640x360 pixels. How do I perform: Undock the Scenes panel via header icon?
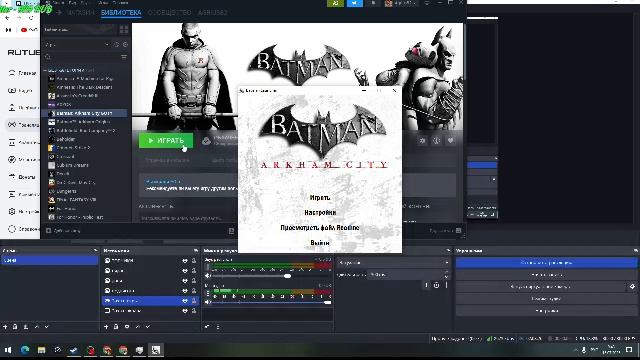pyautogui.click(x=95, y=250)
